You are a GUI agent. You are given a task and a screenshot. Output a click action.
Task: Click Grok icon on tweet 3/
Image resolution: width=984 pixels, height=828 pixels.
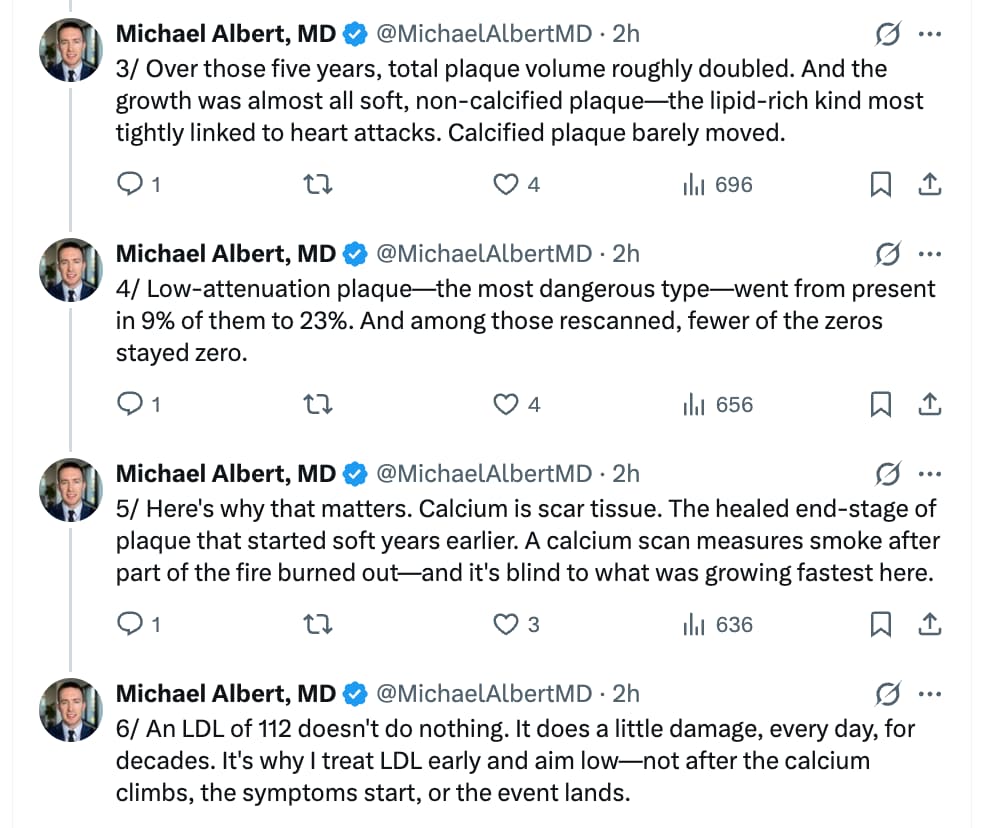click(888, 34)
